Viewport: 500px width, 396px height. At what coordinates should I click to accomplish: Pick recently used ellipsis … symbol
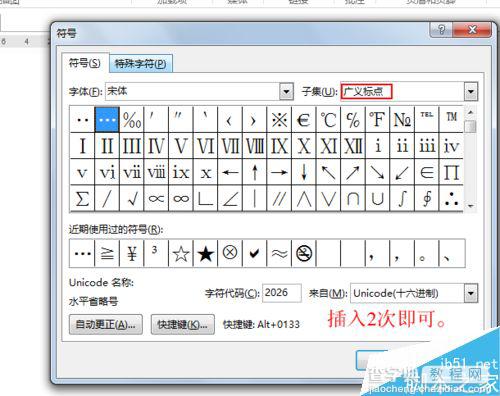click(82, 253)
